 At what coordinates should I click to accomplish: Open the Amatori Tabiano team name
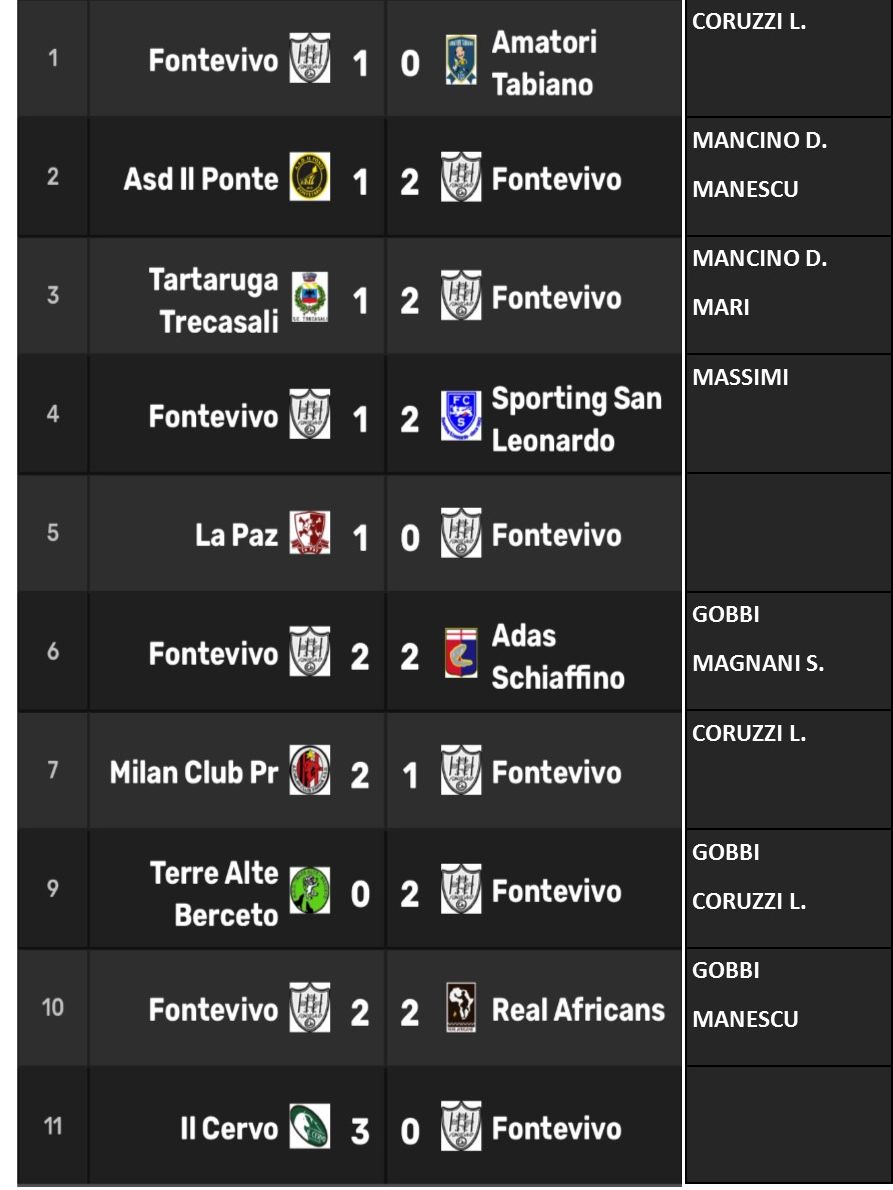(544, 63)
